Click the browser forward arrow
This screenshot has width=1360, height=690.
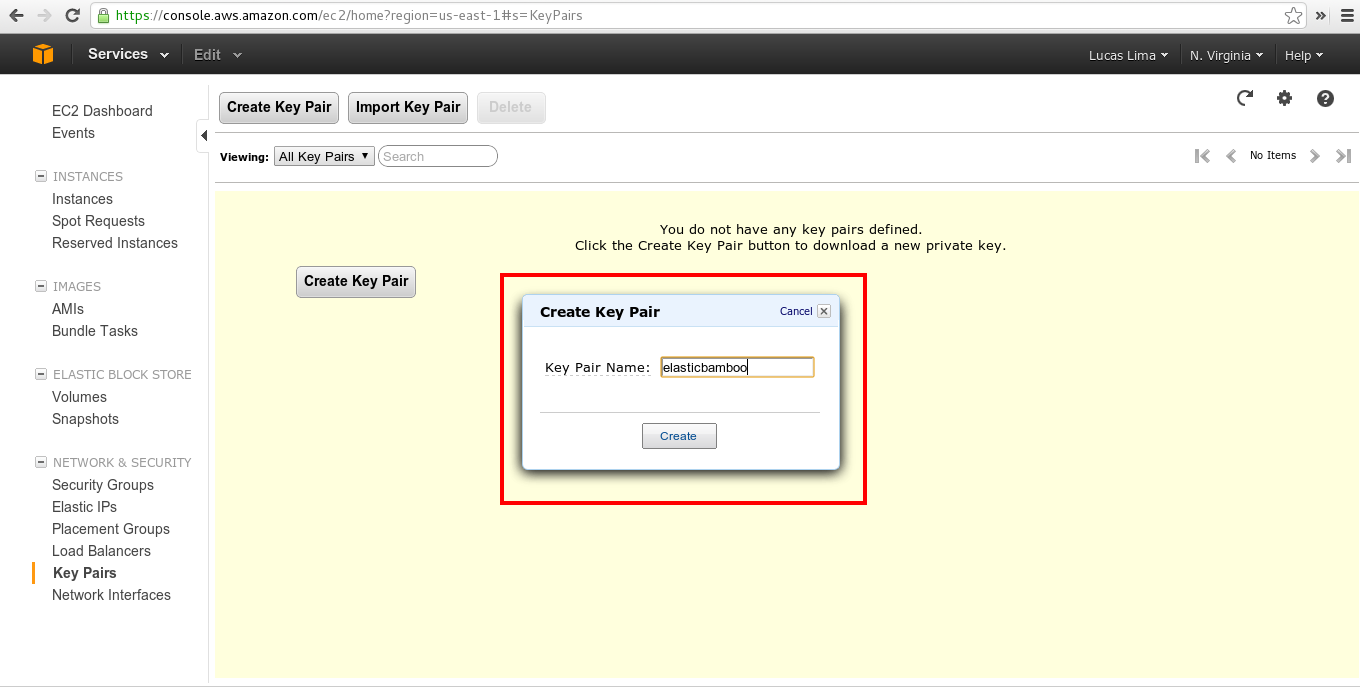[43, 15]
